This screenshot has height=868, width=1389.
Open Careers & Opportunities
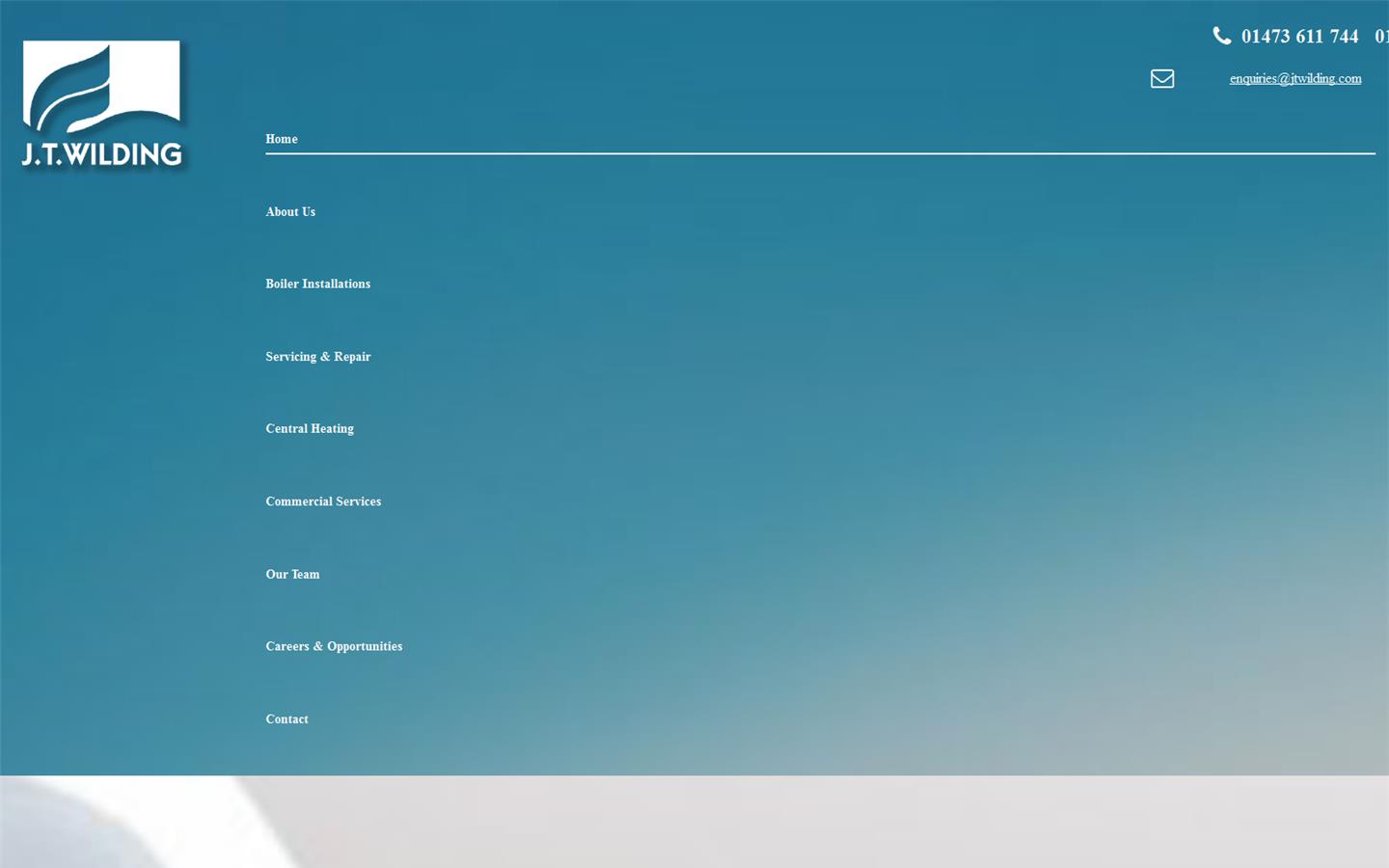click(334, 646)
